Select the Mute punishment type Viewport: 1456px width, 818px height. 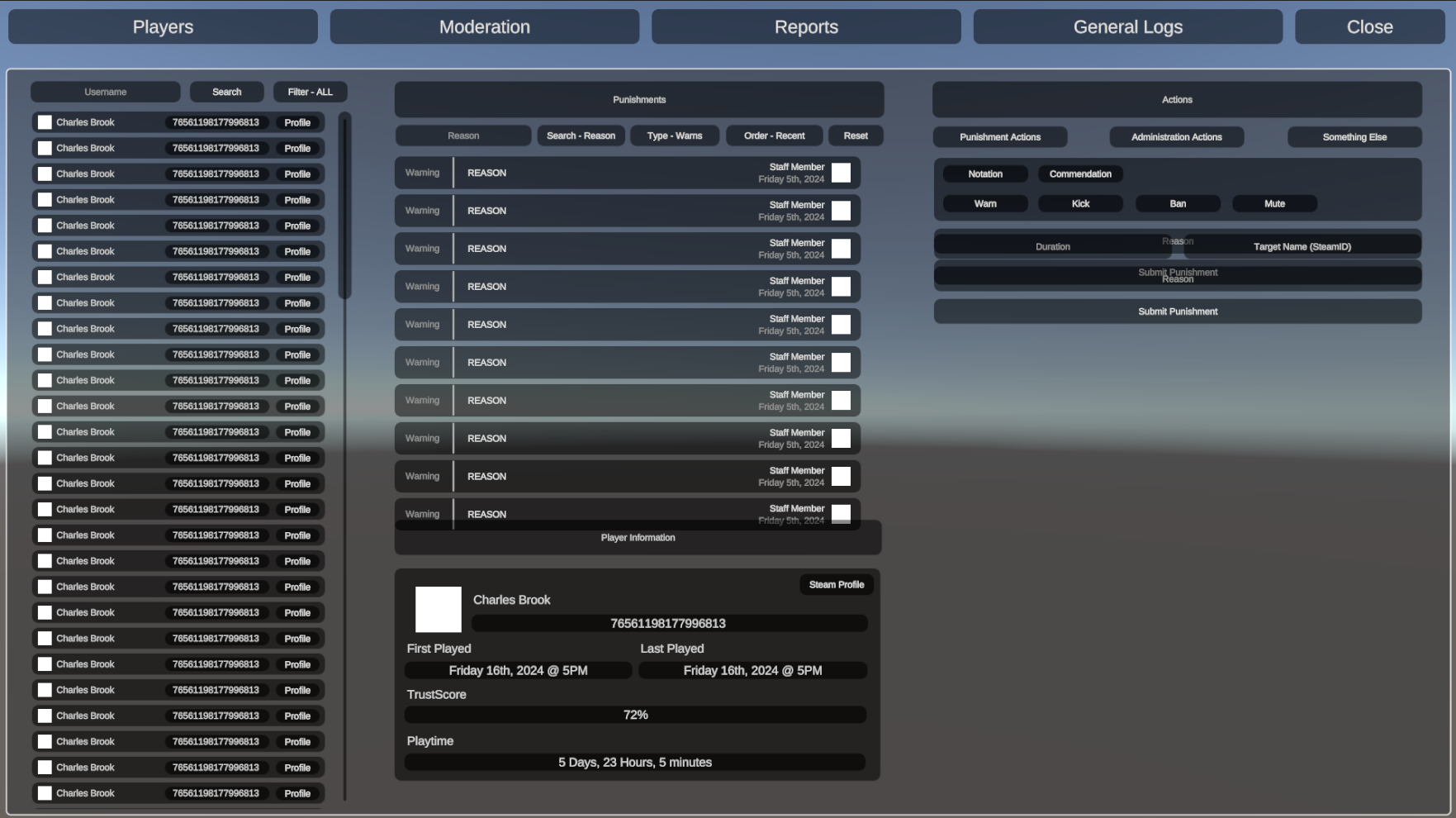pyautogui.click(x=1274, y=203)
